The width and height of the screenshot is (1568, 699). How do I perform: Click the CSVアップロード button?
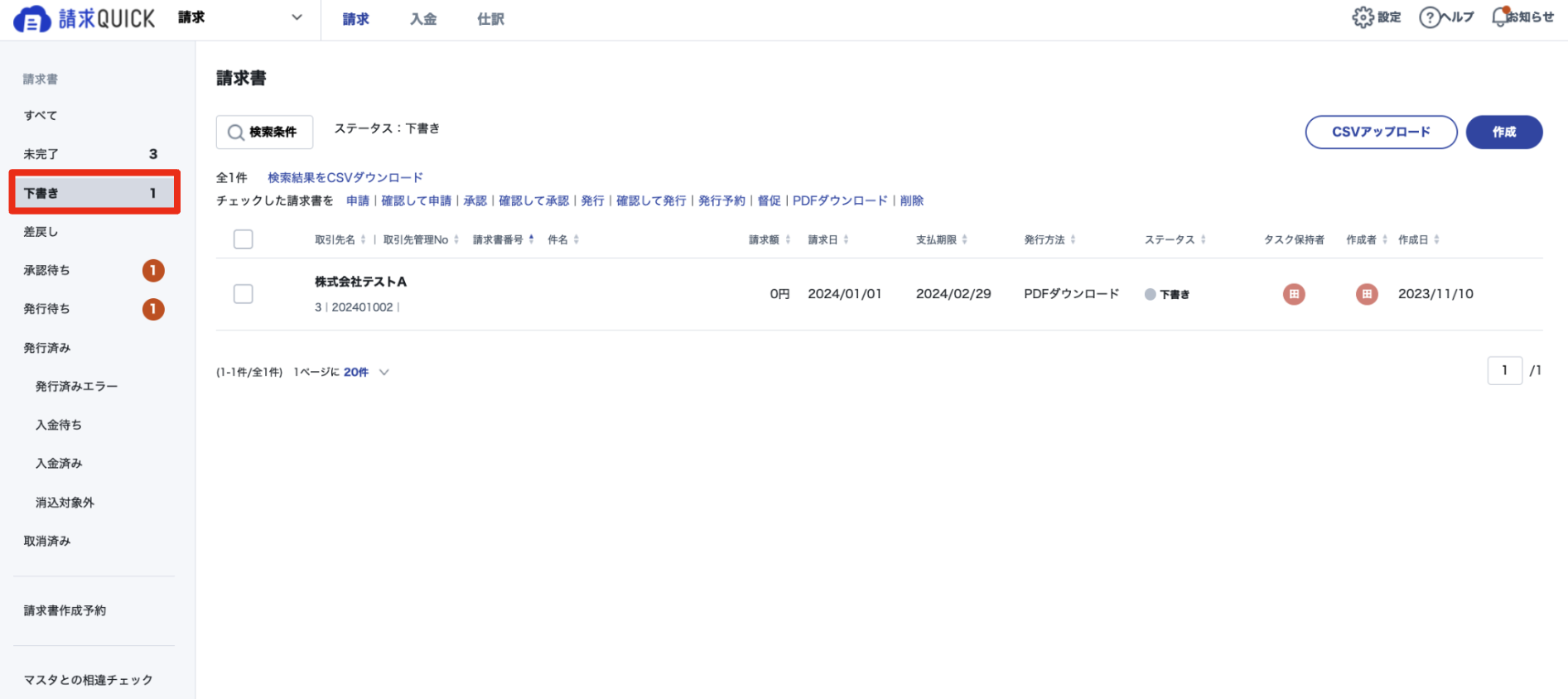1381,132
